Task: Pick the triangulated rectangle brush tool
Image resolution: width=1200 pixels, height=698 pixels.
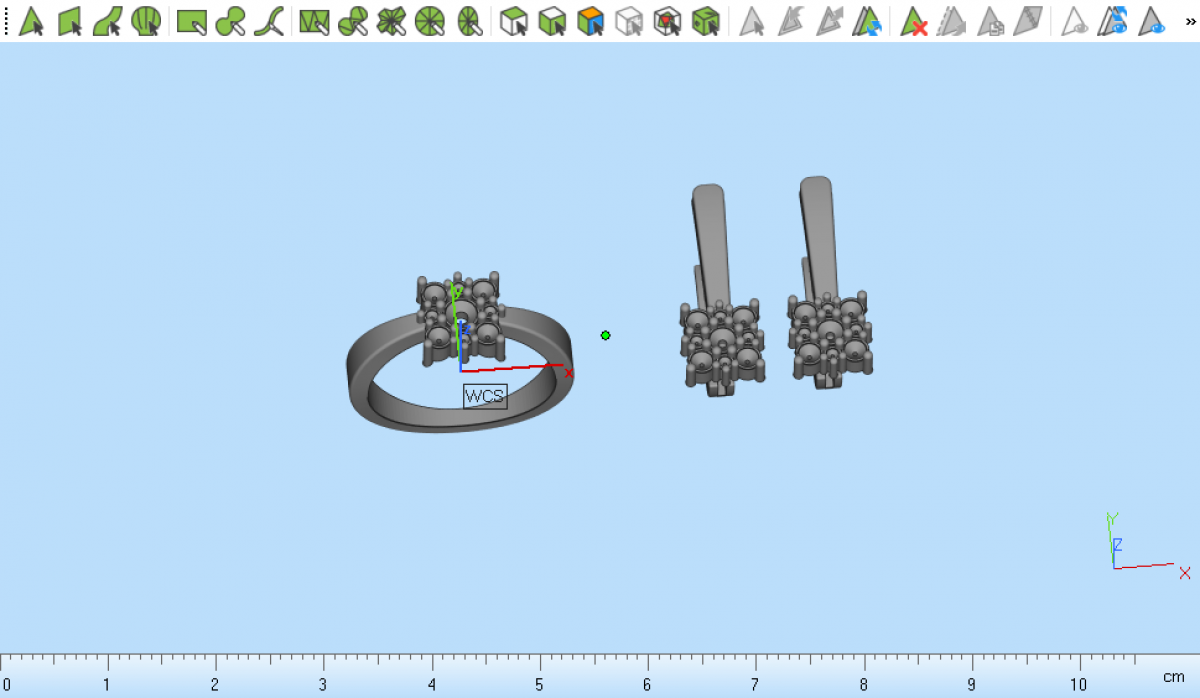Action: click(314, 20)
